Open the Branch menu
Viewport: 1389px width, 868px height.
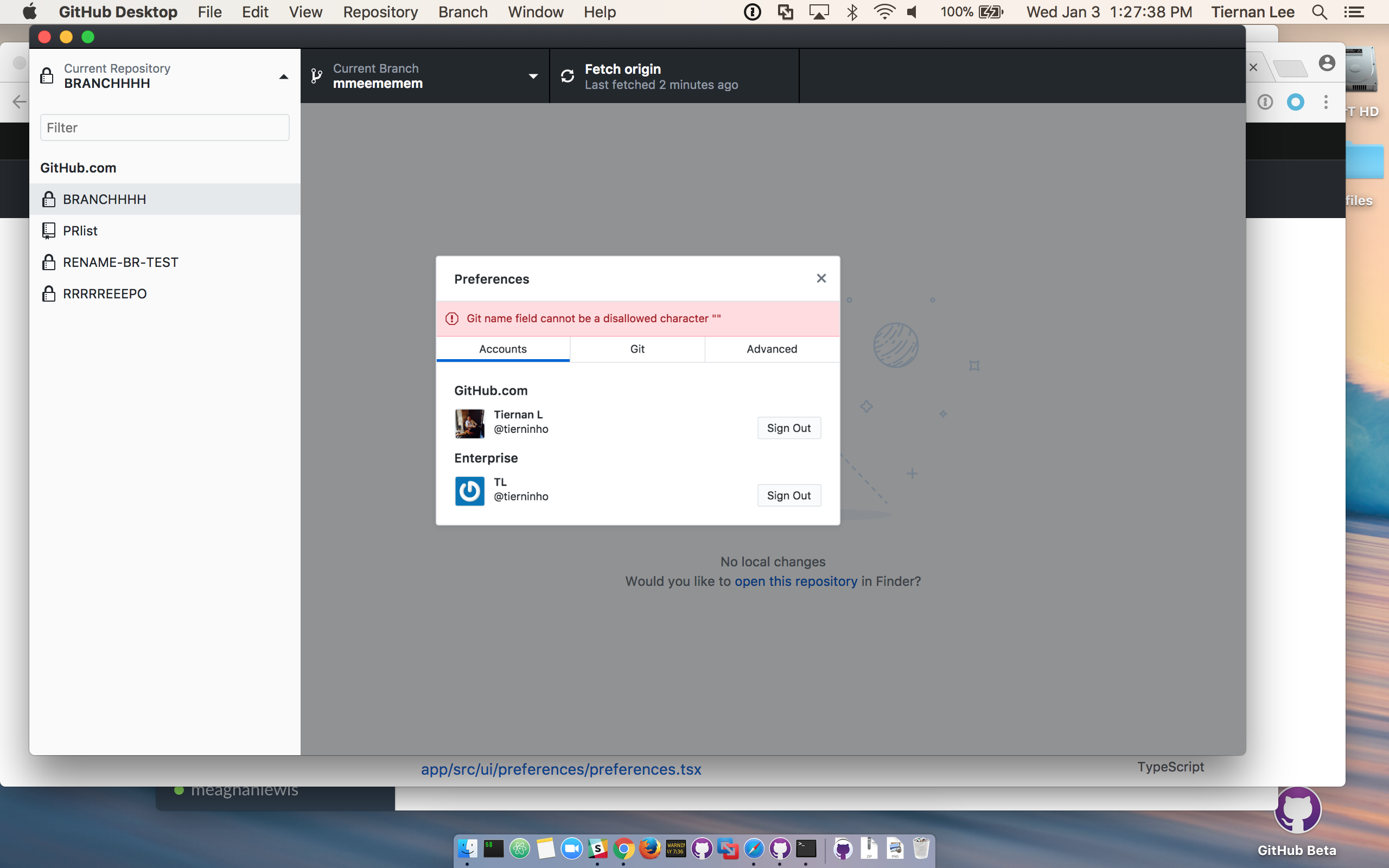click(463, 11)
